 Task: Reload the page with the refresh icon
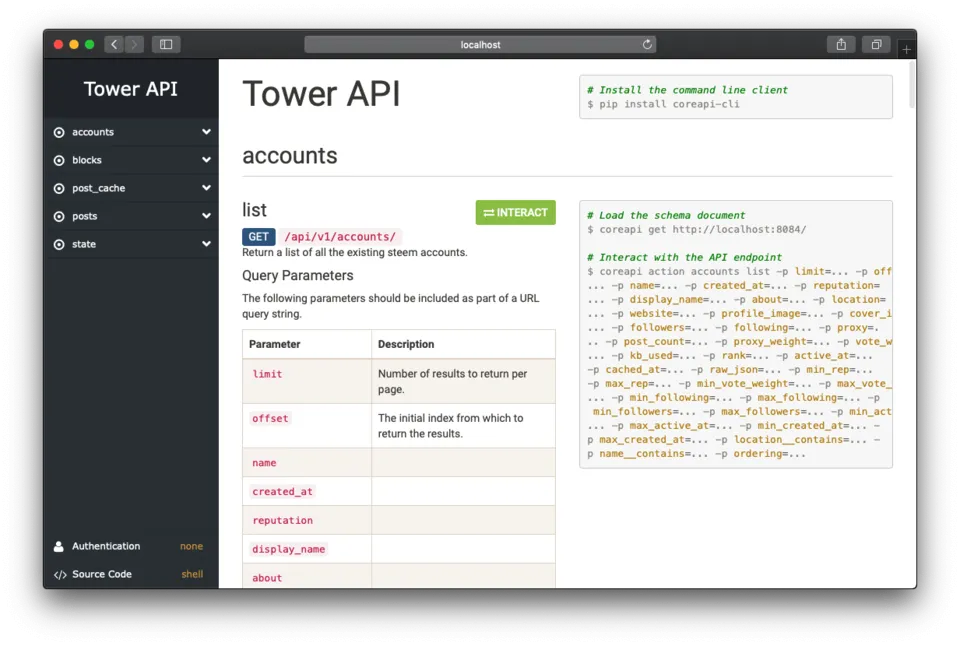(647, 44)
